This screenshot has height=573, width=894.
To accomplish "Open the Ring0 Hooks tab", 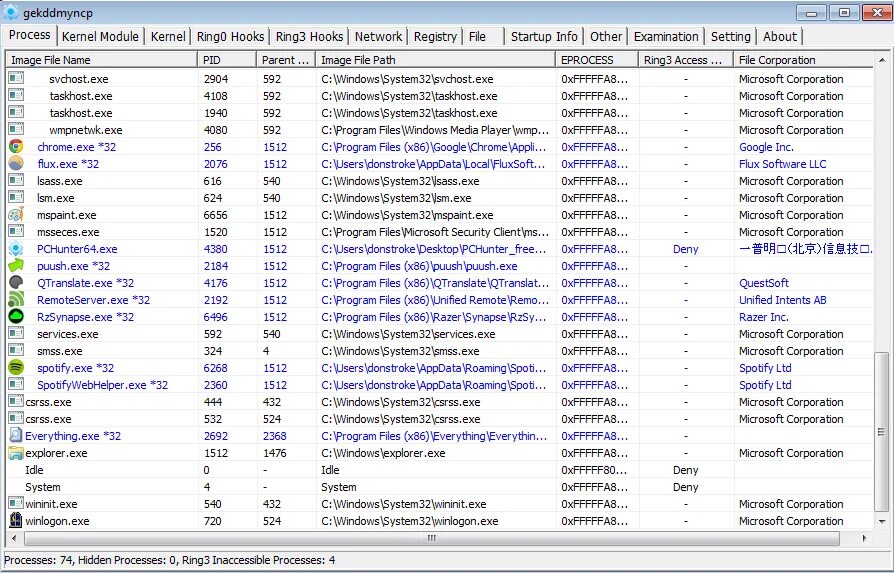I will pos(230,36).
